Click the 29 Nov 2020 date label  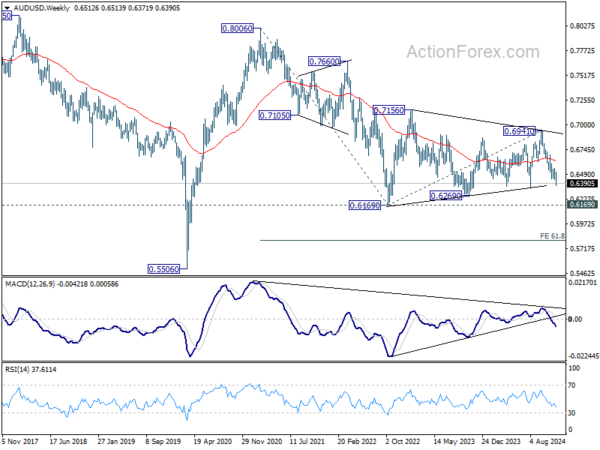point(261,442)
